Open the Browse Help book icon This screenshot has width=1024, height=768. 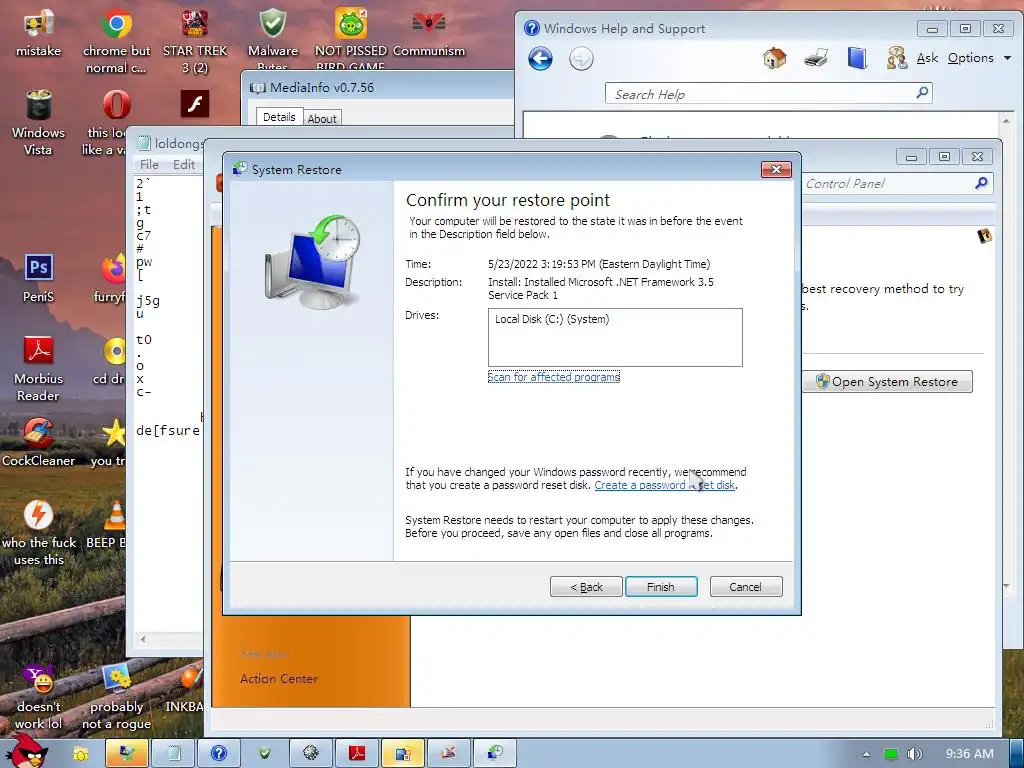[x=856, y=57]
